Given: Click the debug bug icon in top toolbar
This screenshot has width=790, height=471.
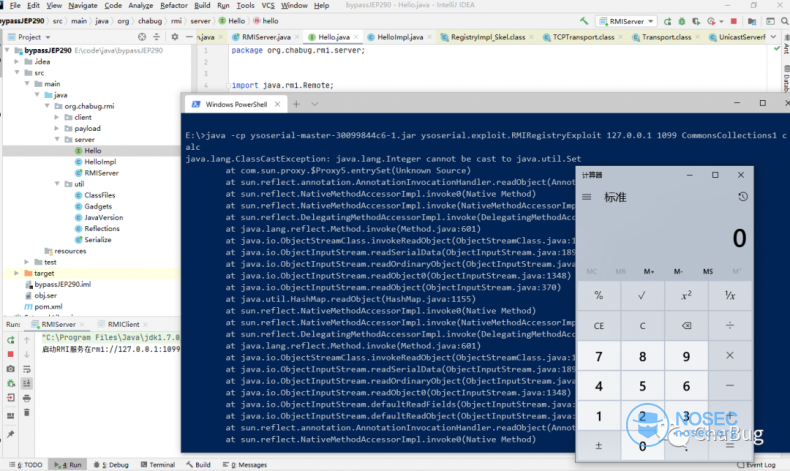Looking at the screenshot, I should point(682,21).
